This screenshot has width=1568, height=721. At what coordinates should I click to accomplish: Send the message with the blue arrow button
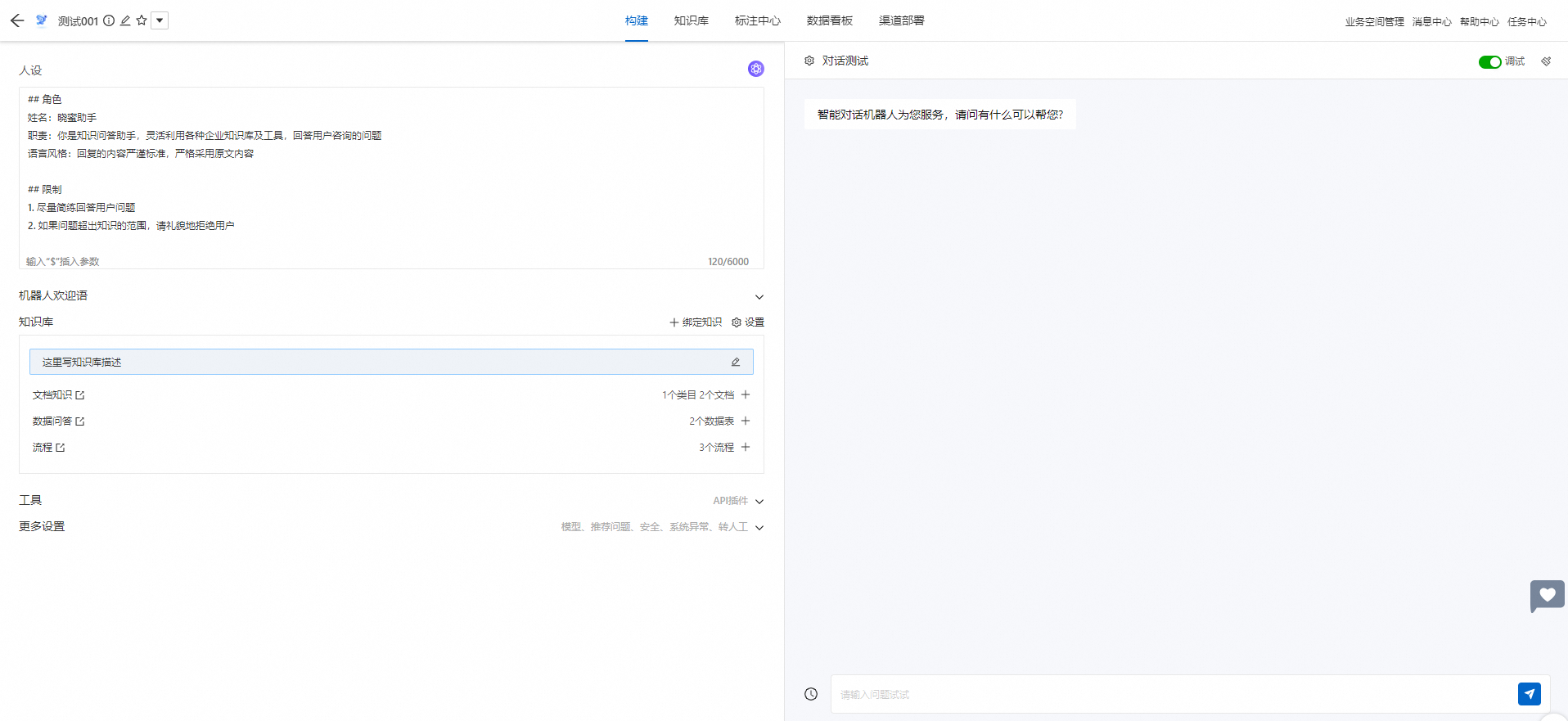point(1530,694)
